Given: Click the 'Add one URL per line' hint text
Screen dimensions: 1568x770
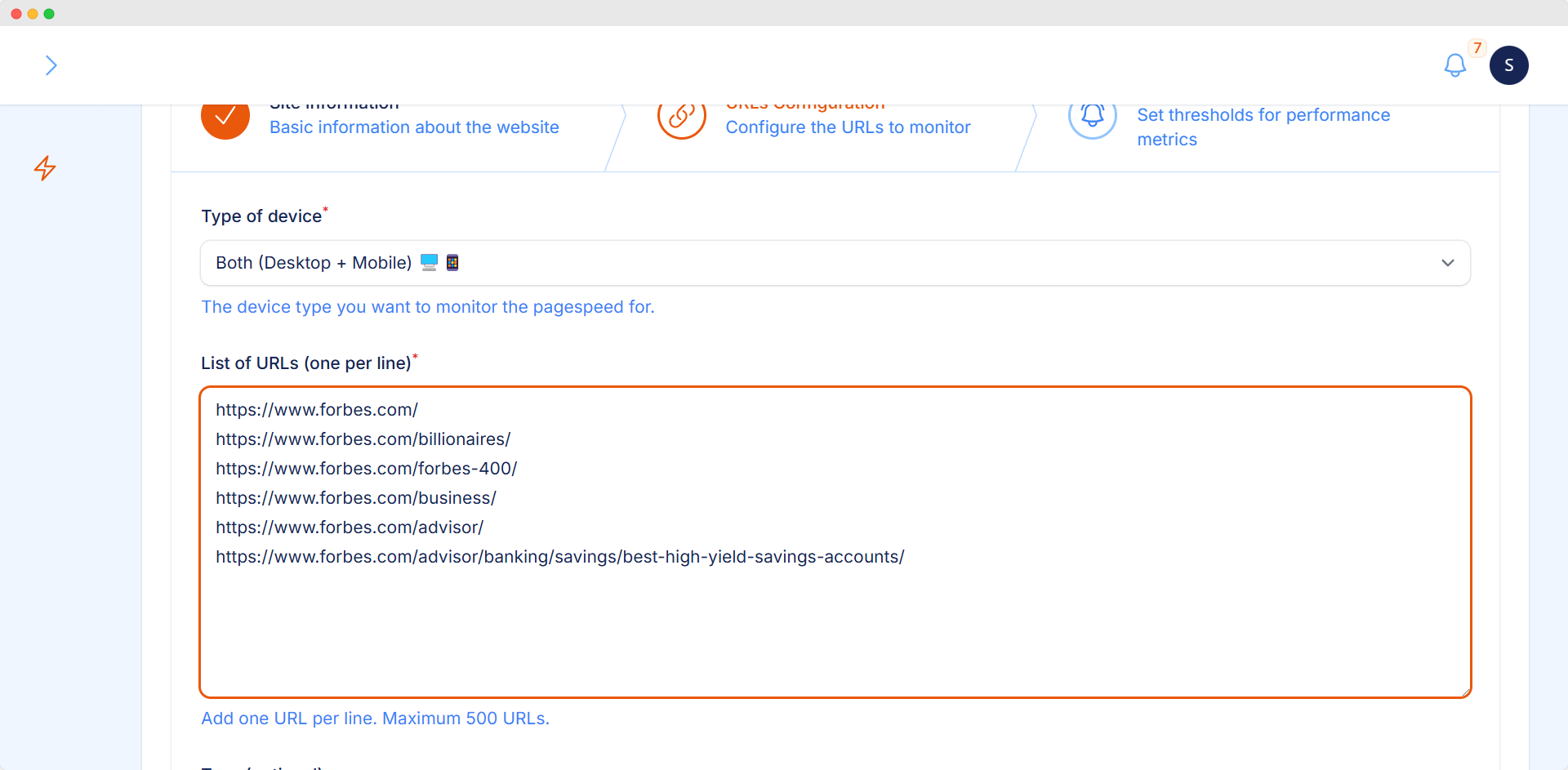Looking at the screenshot, I should (375, 719).
